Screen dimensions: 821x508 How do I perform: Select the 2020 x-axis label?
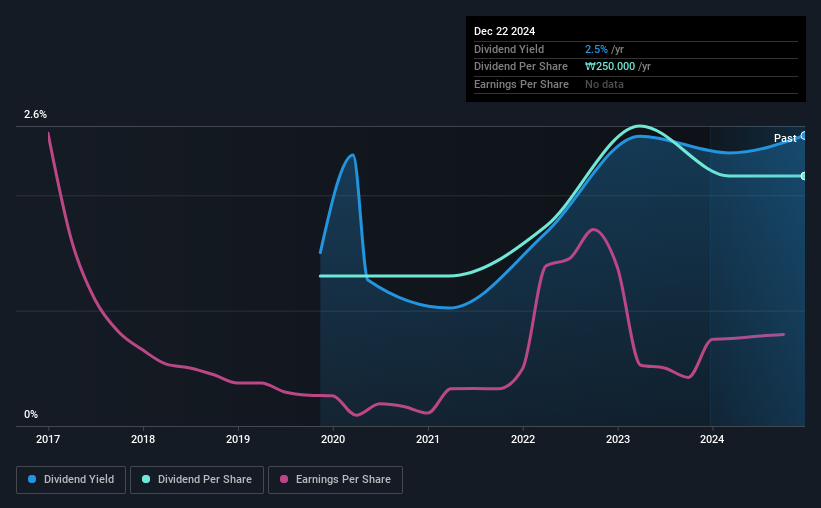click(x=333, y=439)
